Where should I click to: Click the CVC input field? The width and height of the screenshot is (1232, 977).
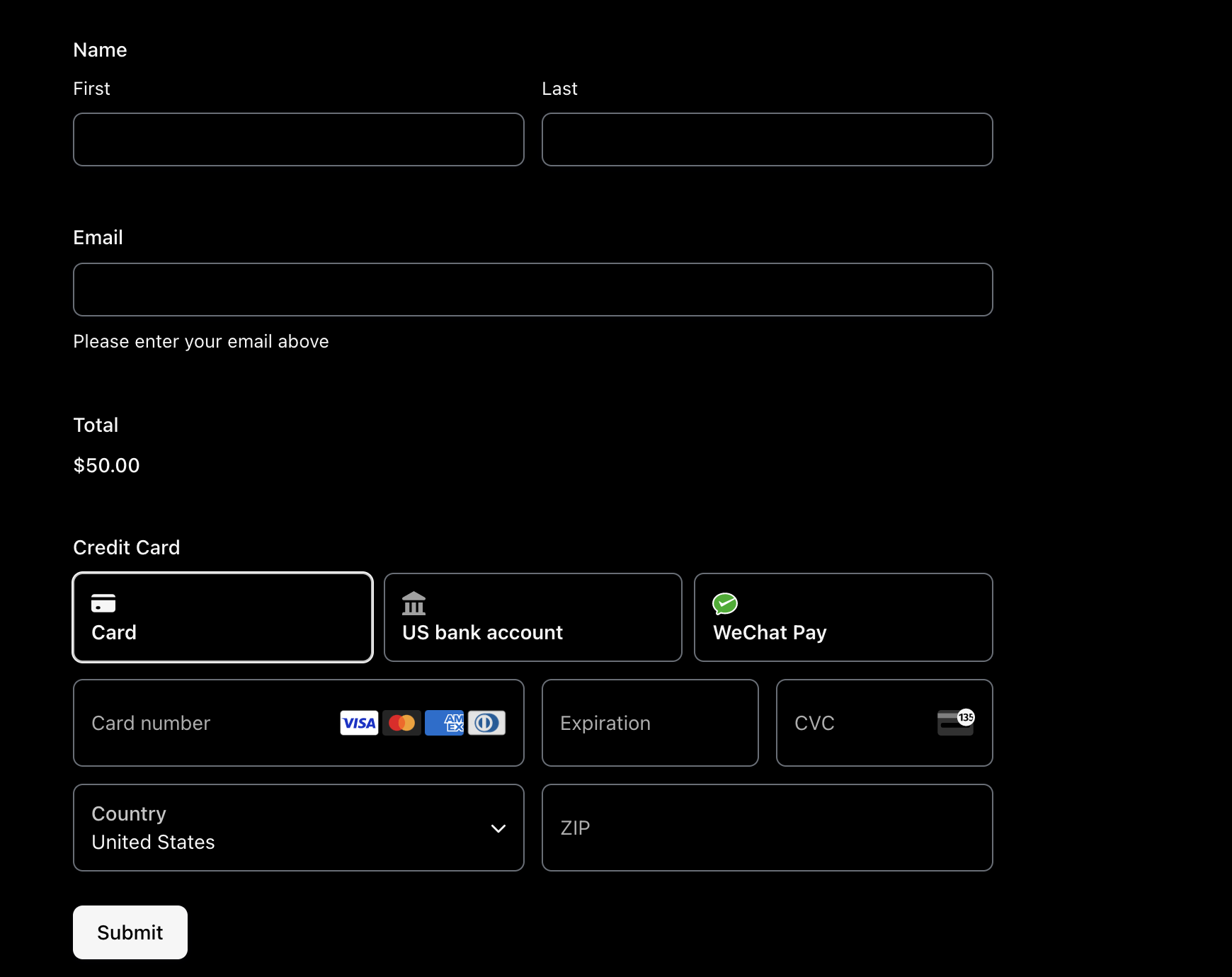click(850, 723)
